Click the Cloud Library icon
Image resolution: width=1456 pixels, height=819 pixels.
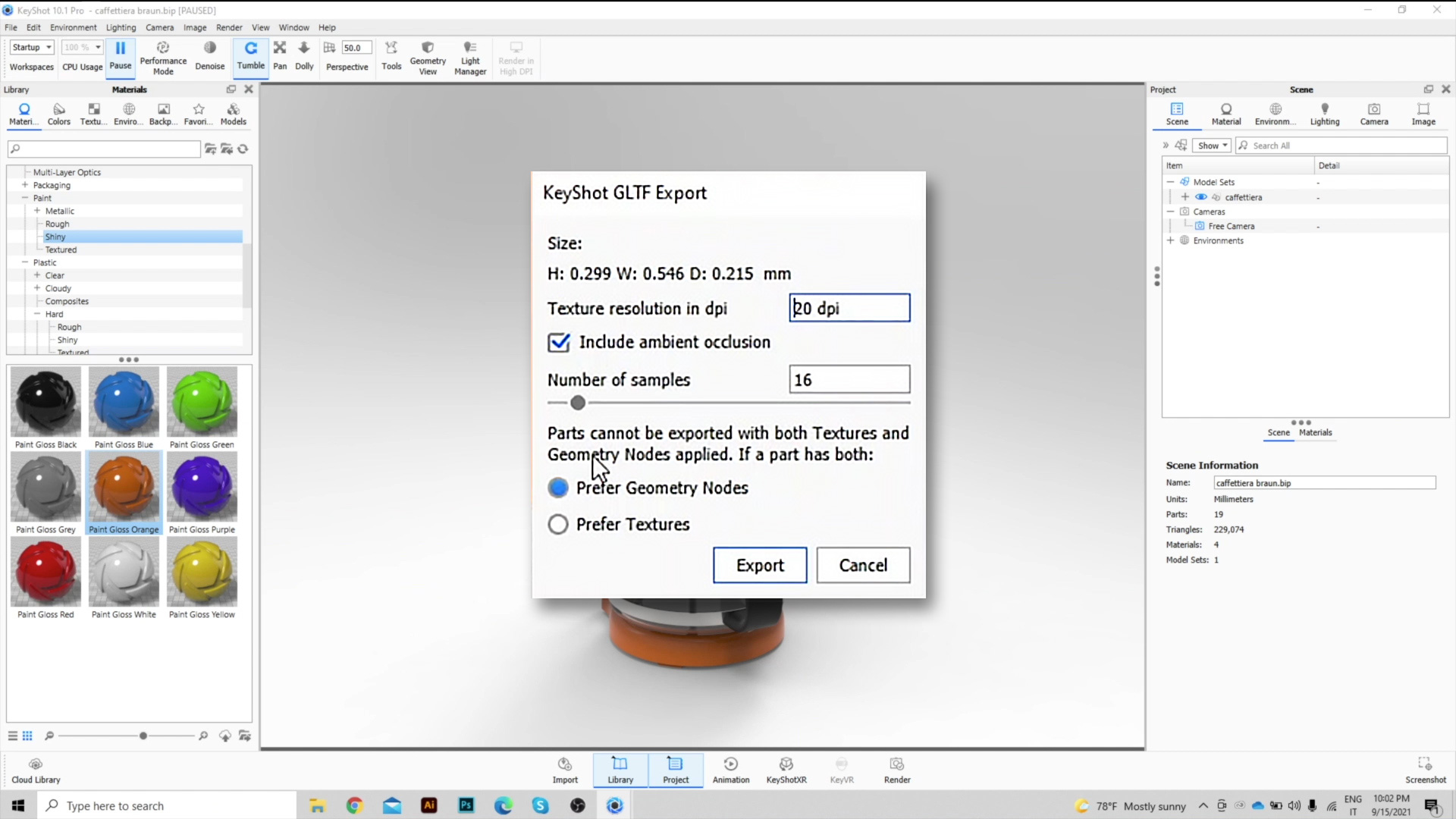point(36,770)
